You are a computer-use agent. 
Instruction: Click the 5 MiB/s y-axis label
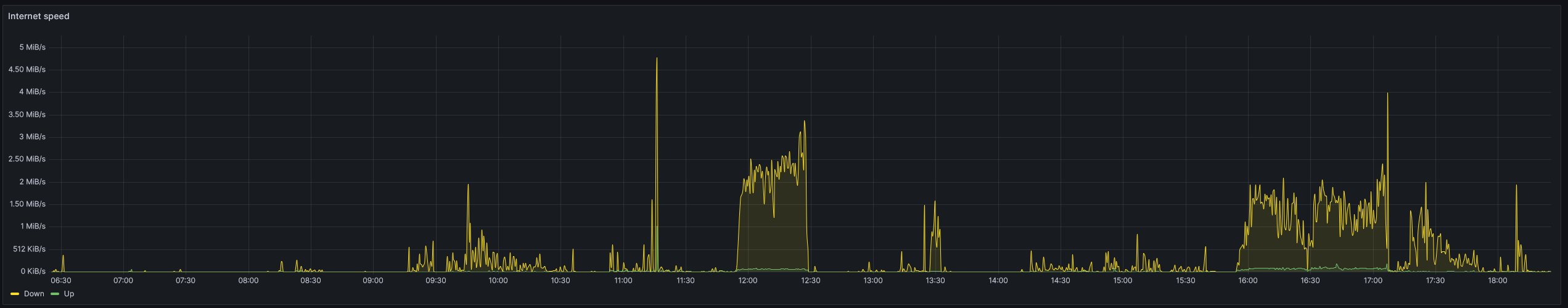point(32,47)
